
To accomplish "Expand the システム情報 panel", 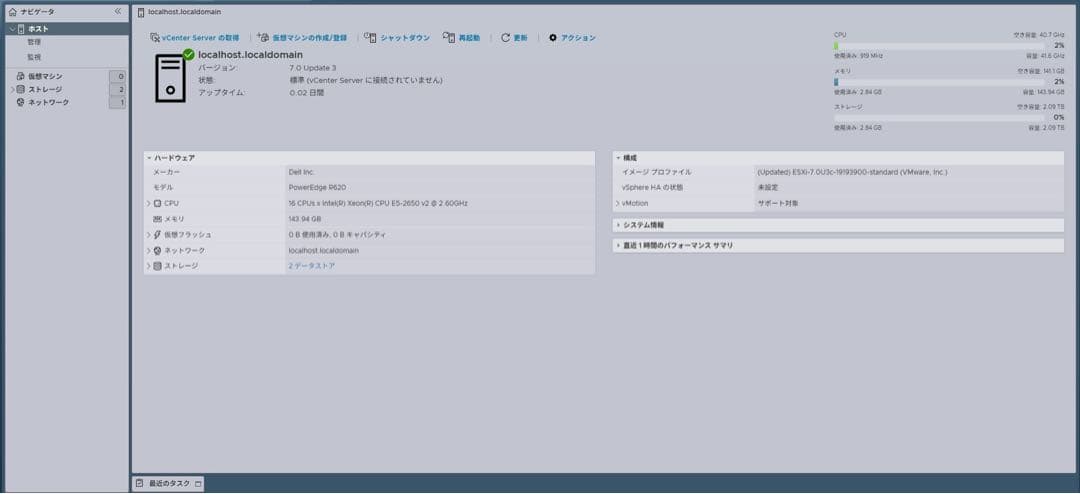I will coord(618,225).
